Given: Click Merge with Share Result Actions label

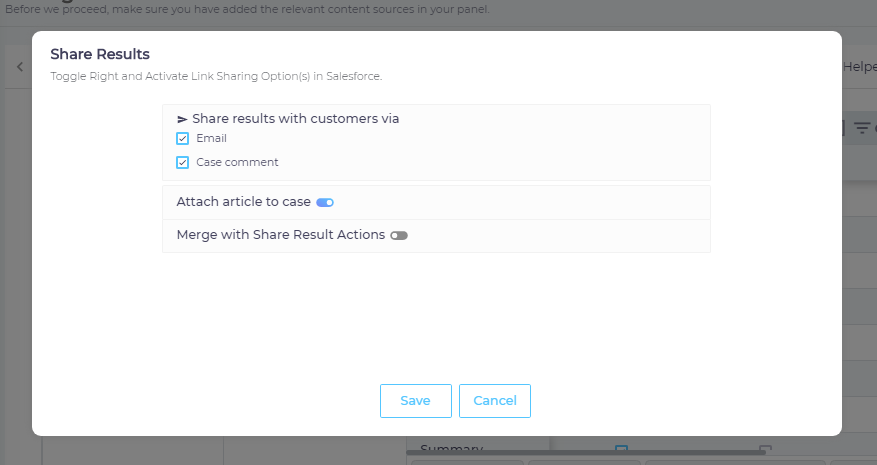Looking at the screenshot, I should pos(280,235).
